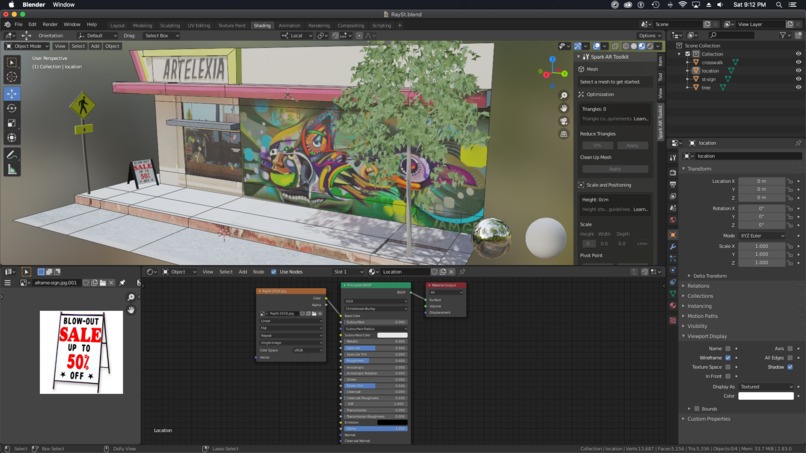Open the Object properties tab (orange square)
The height and width of the screenshot is (453, 806).
(672, 235)
